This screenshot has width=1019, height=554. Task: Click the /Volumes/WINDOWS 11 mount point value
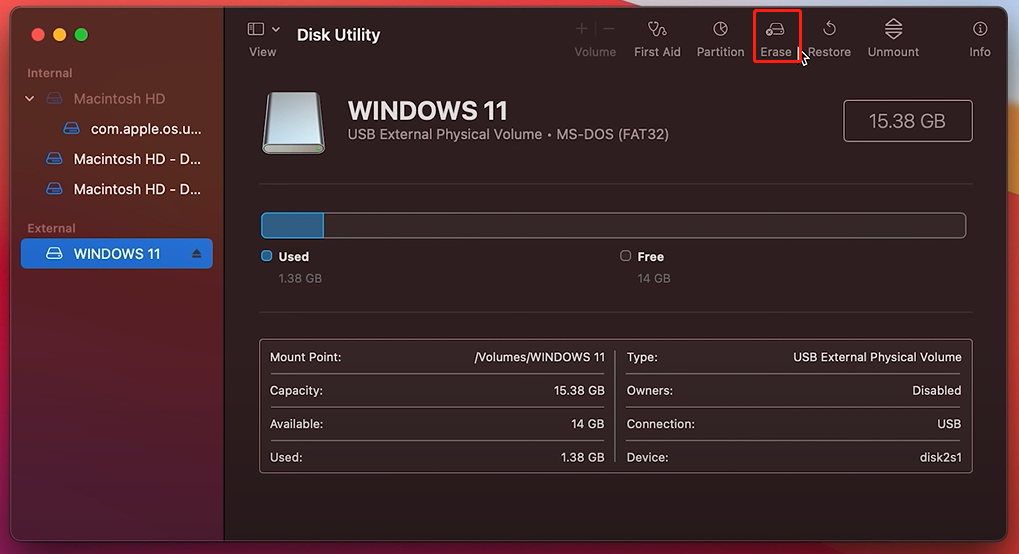pyautogui.click(x=539, y=357)
